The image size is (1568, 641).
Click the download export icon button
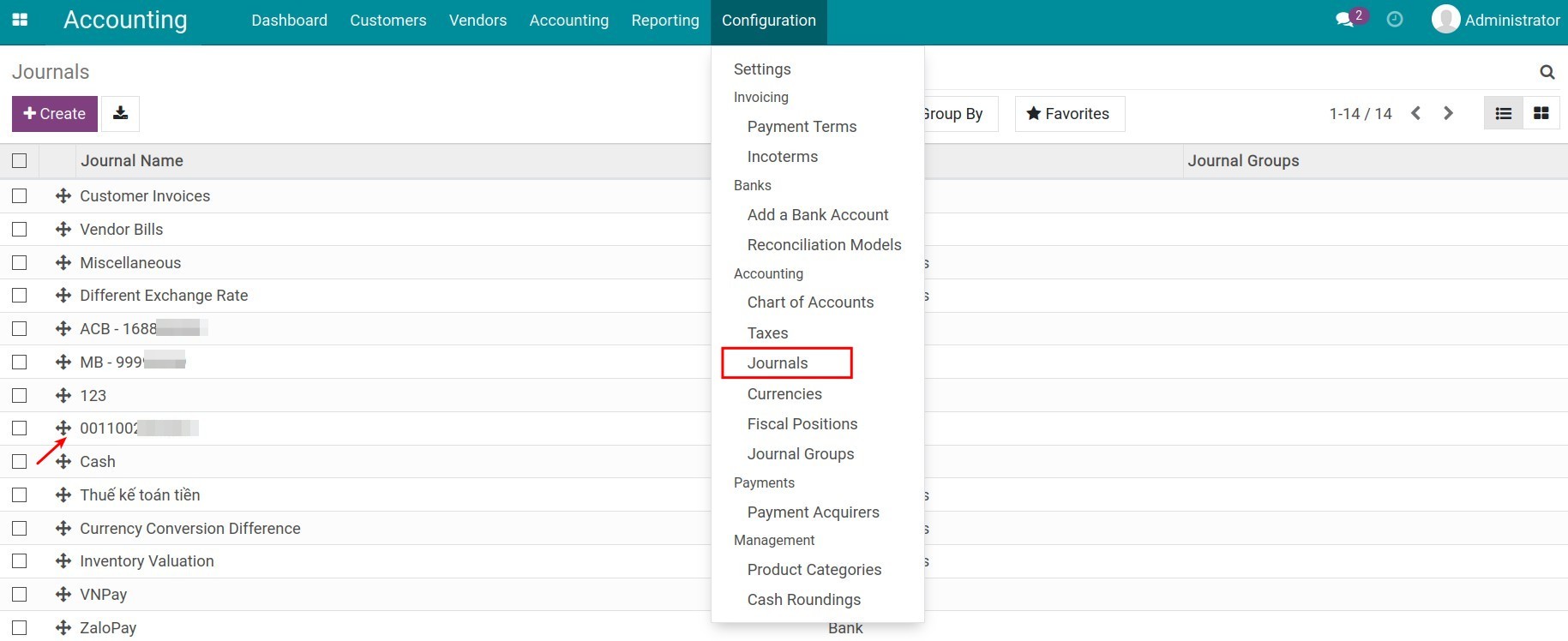tap(120, 114)
